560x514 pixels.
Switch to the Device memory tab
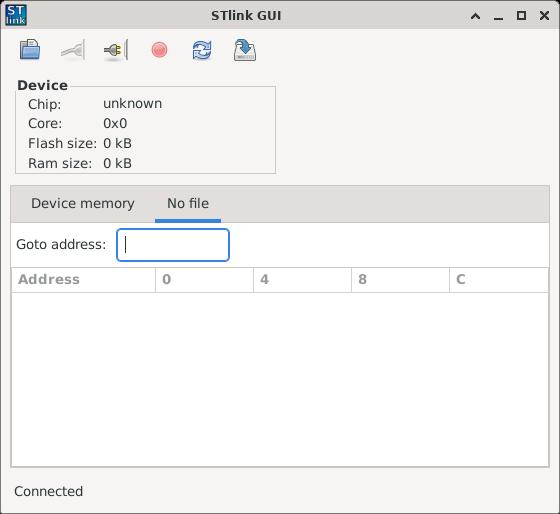point(83,204)
